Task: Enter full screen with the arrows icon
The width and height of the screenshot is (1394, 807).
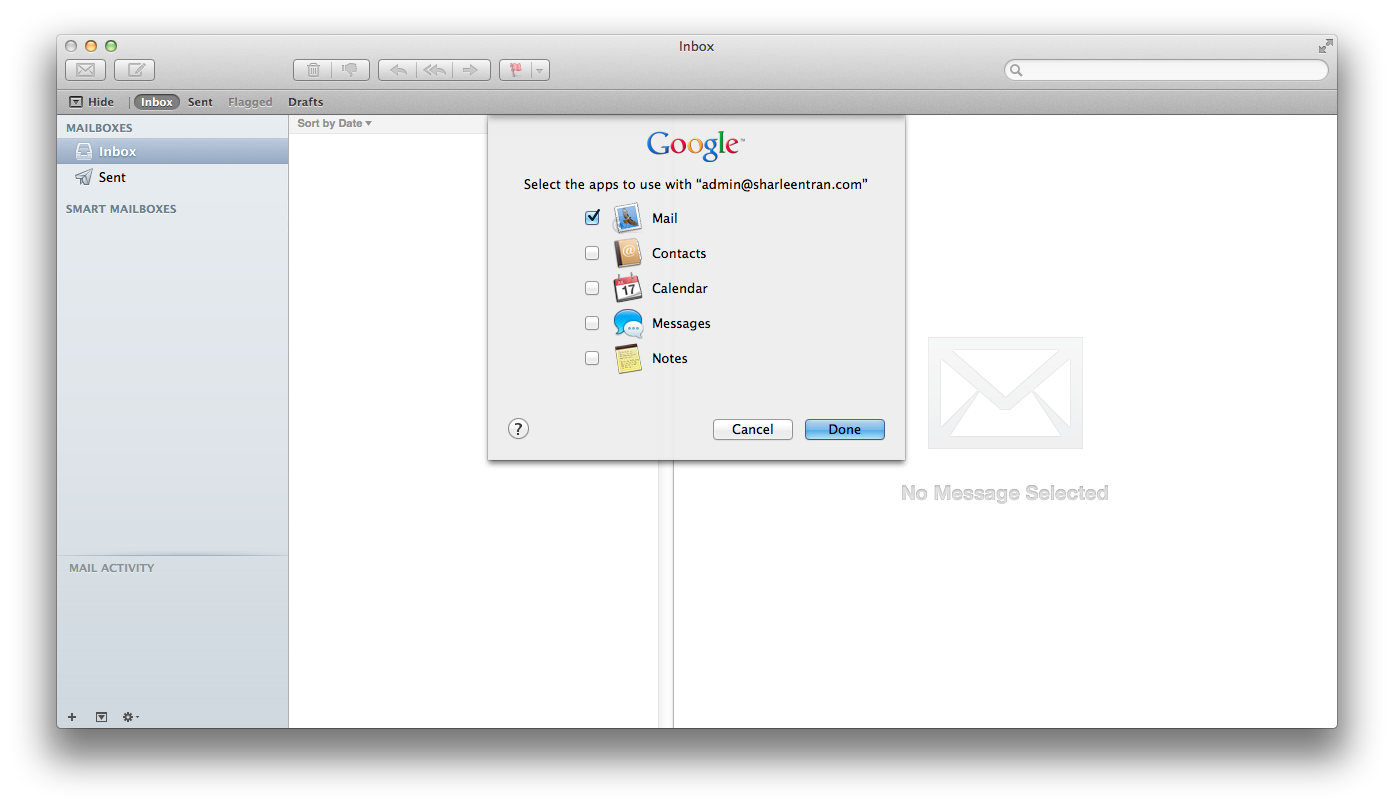Action: [x=1325, y=46]
